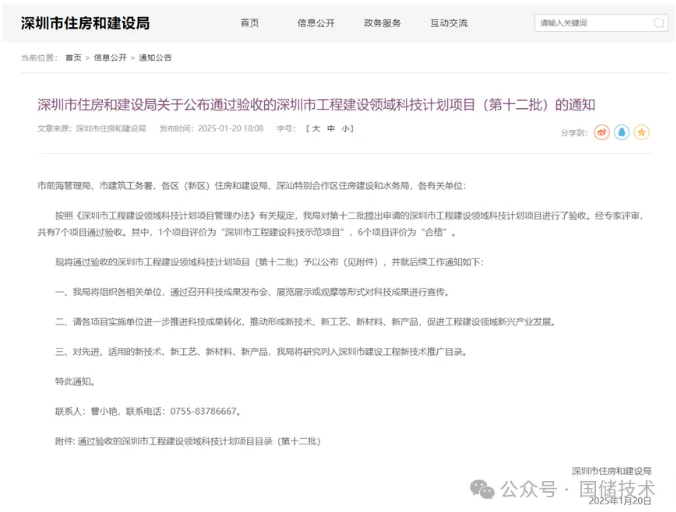The image size is (676, 512).
Task: Open the 首页 navigation menu item
Action: (250, 23)
